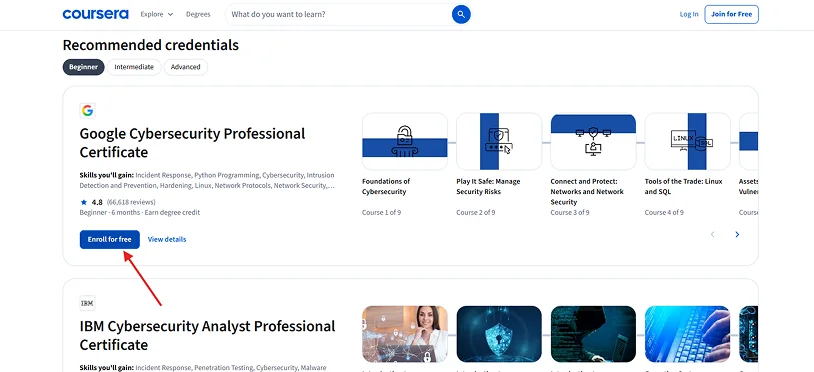
Task: Click the IBM logo icon on certificate card
Action: [87, 303]
